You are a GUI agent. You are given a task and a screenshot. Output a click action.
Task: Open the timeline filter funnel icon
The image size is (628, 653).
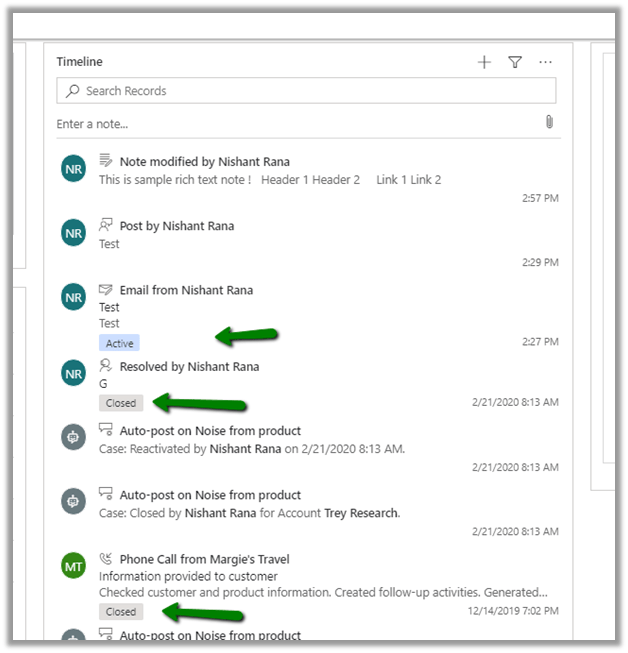pyautogui.click(x=515, y=62)
